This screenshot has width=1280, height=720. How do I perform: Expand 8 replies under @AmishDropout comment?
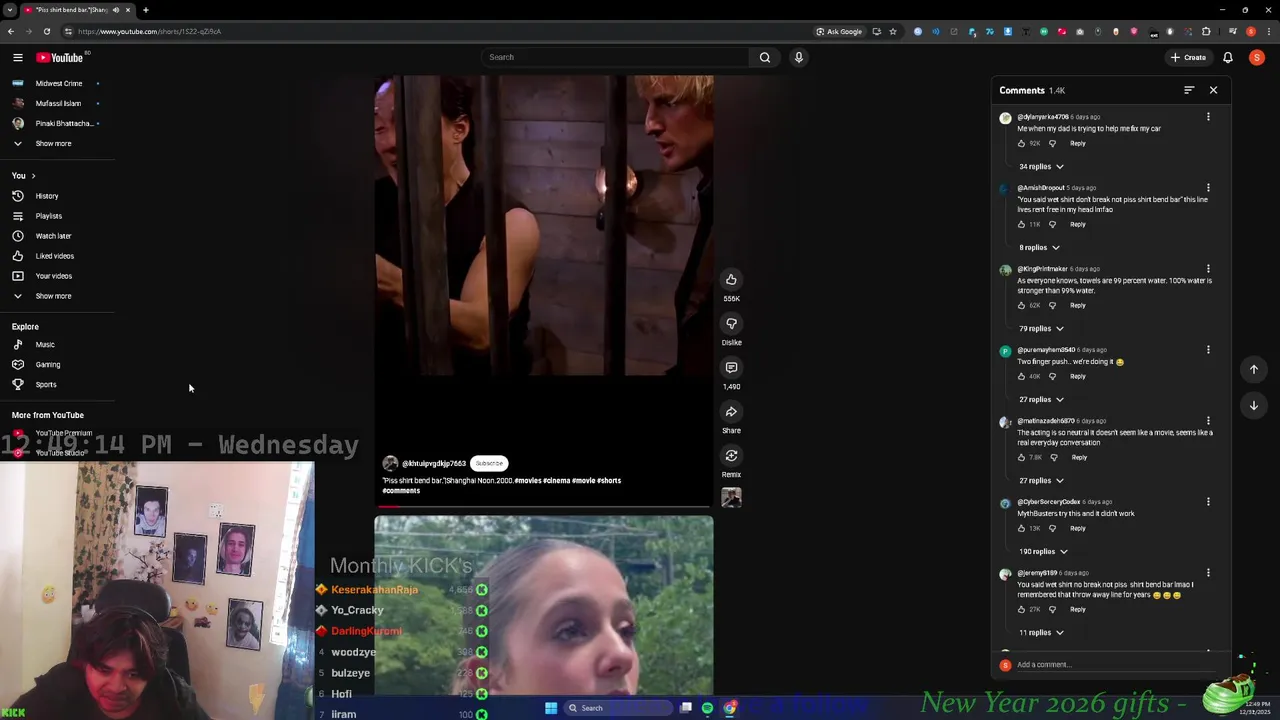[x=1039, y=248]
